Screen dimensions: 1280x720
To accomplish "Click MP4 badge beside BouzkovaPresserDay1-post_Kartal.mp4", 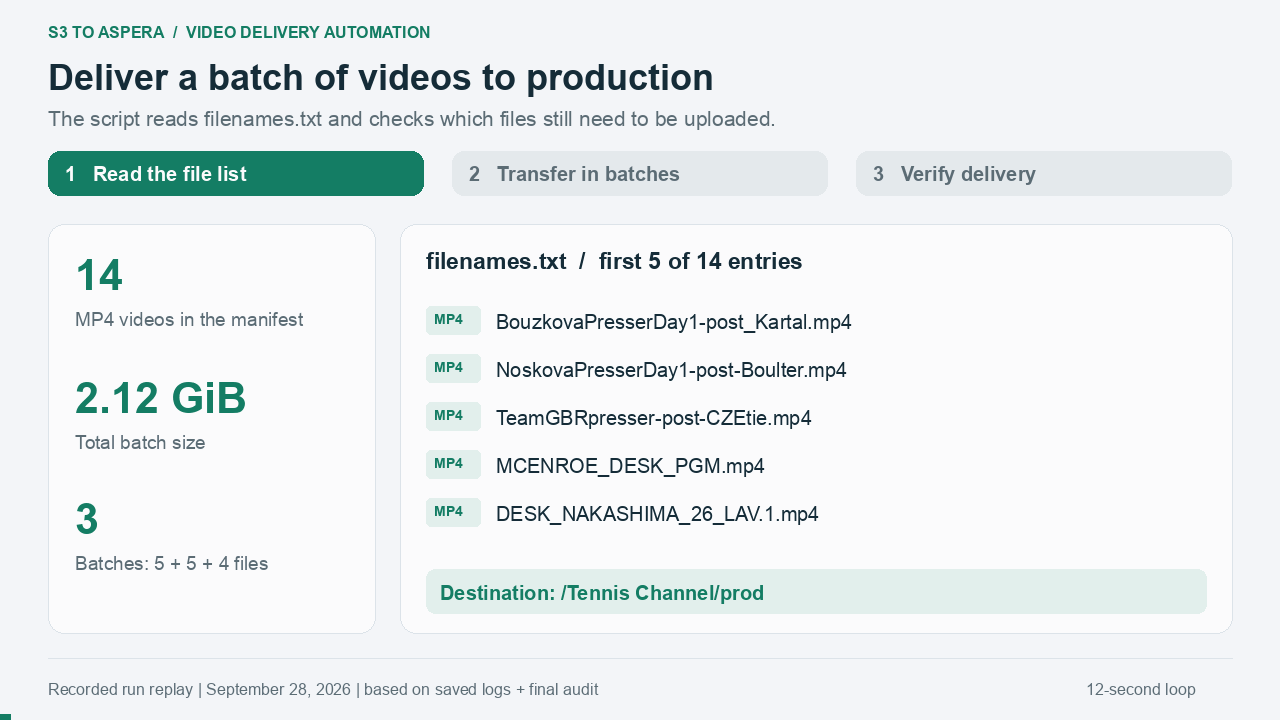I will 453,320.
